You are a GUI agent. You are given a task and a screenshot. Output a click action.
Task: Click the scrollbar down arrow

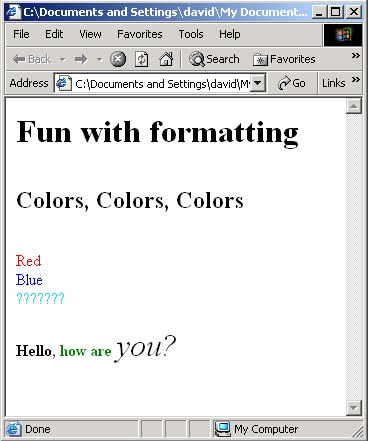354,407
